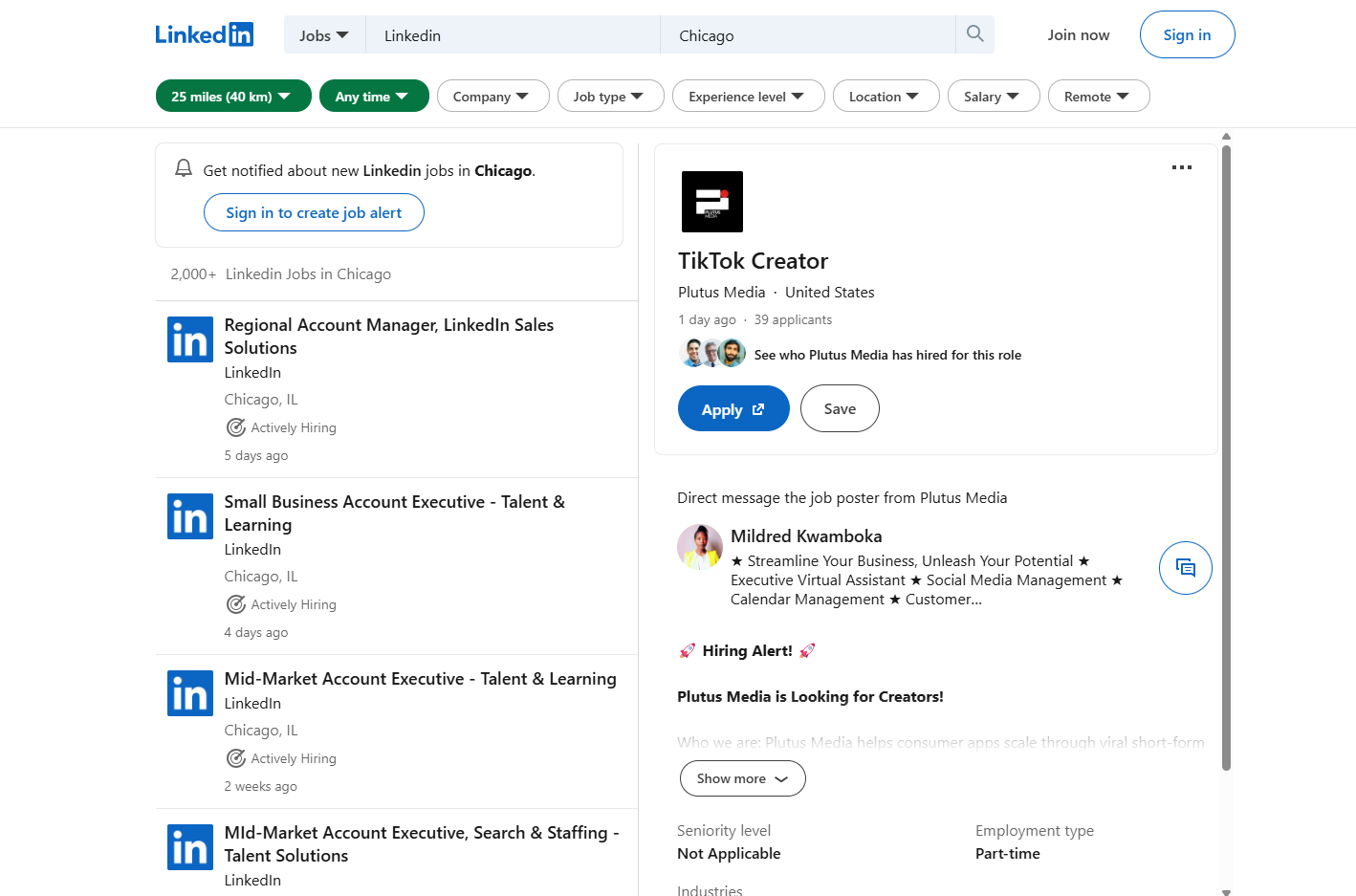Click the '2 weeks ago' posting date
The width and height of the screenshot is (1356, 896).
pos(260,787)
